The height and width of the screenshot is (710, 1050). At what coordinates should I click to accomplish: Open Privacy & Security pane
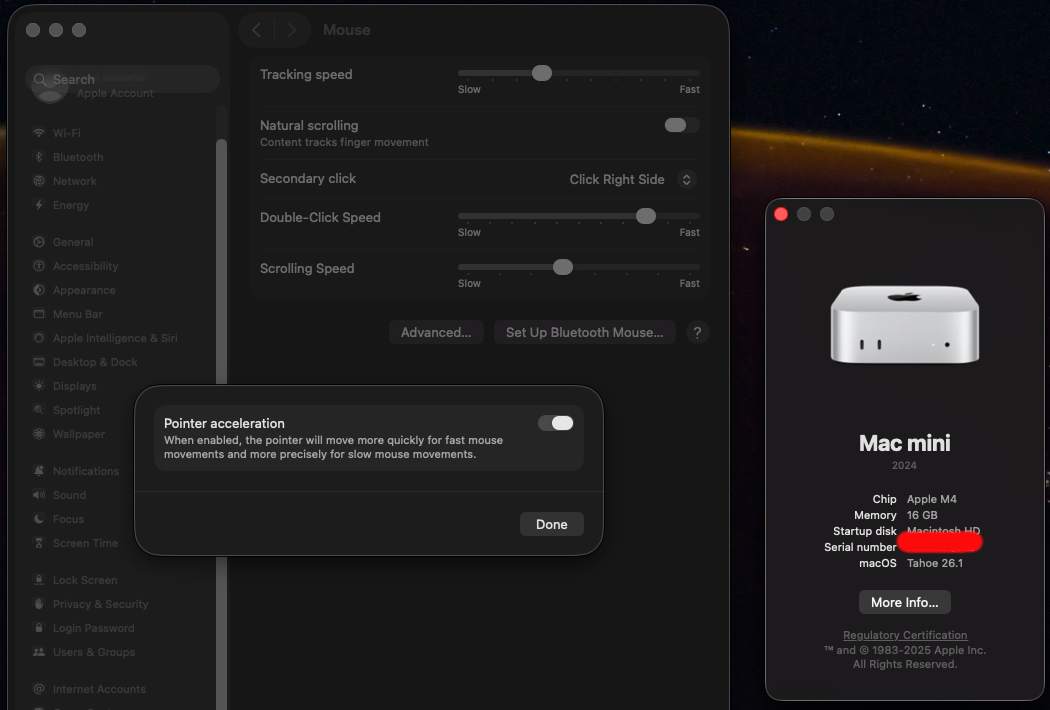click(x=123, y=604)
